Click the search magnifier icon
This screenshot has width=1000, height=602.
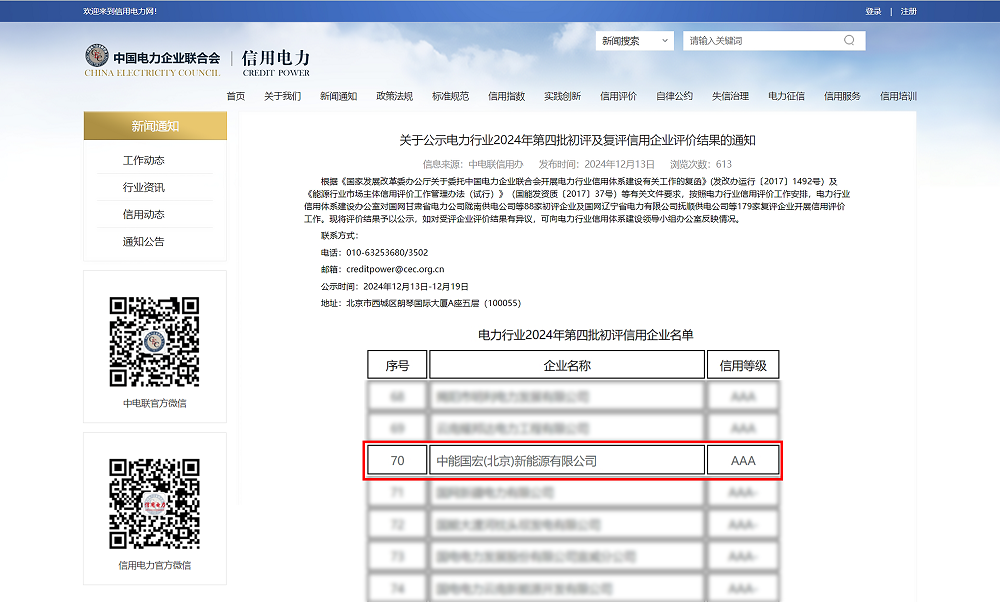tap(849, 40)
